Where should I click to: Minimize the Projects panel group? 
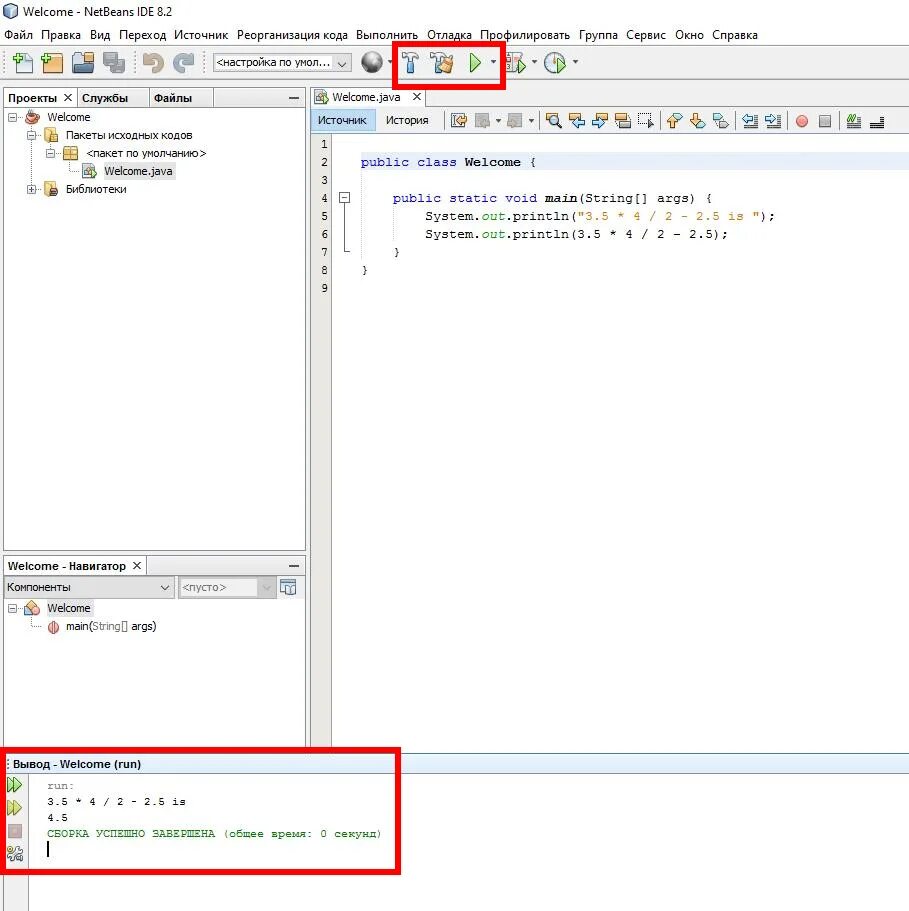coord(294,98)
